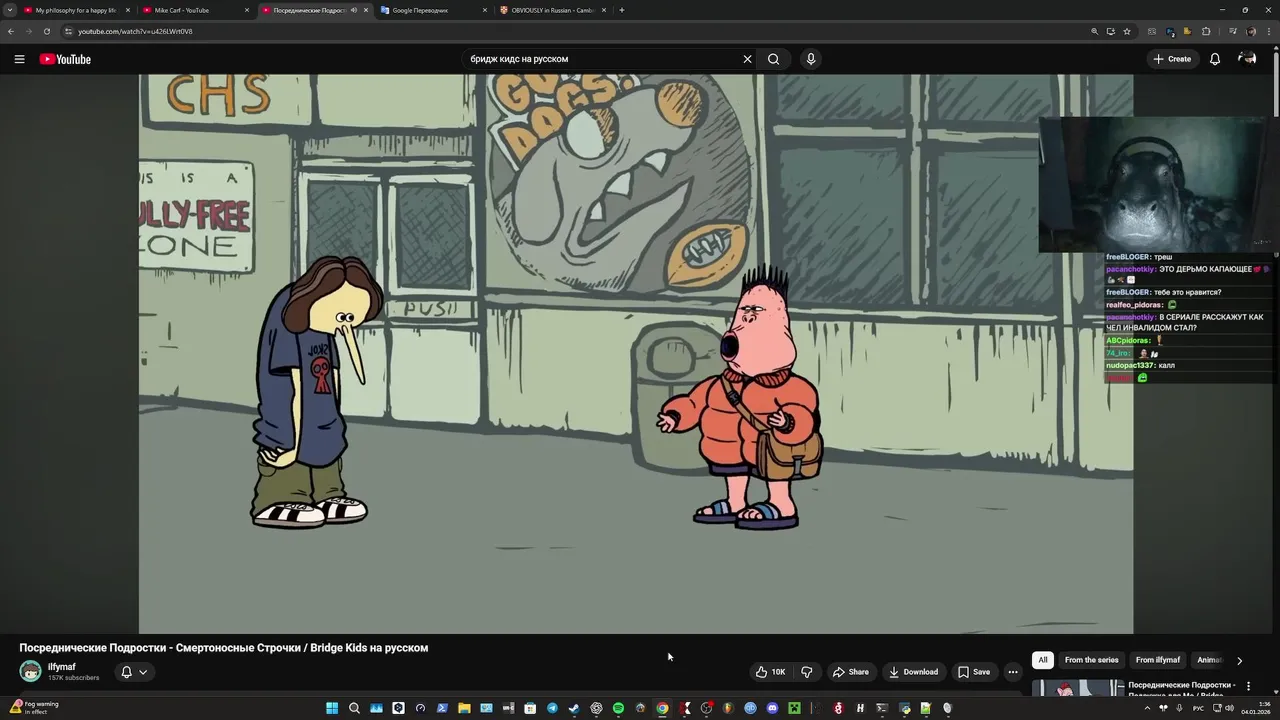Click the Download button
Screen dimensions: 1280x720
click(x=913, y=672)
